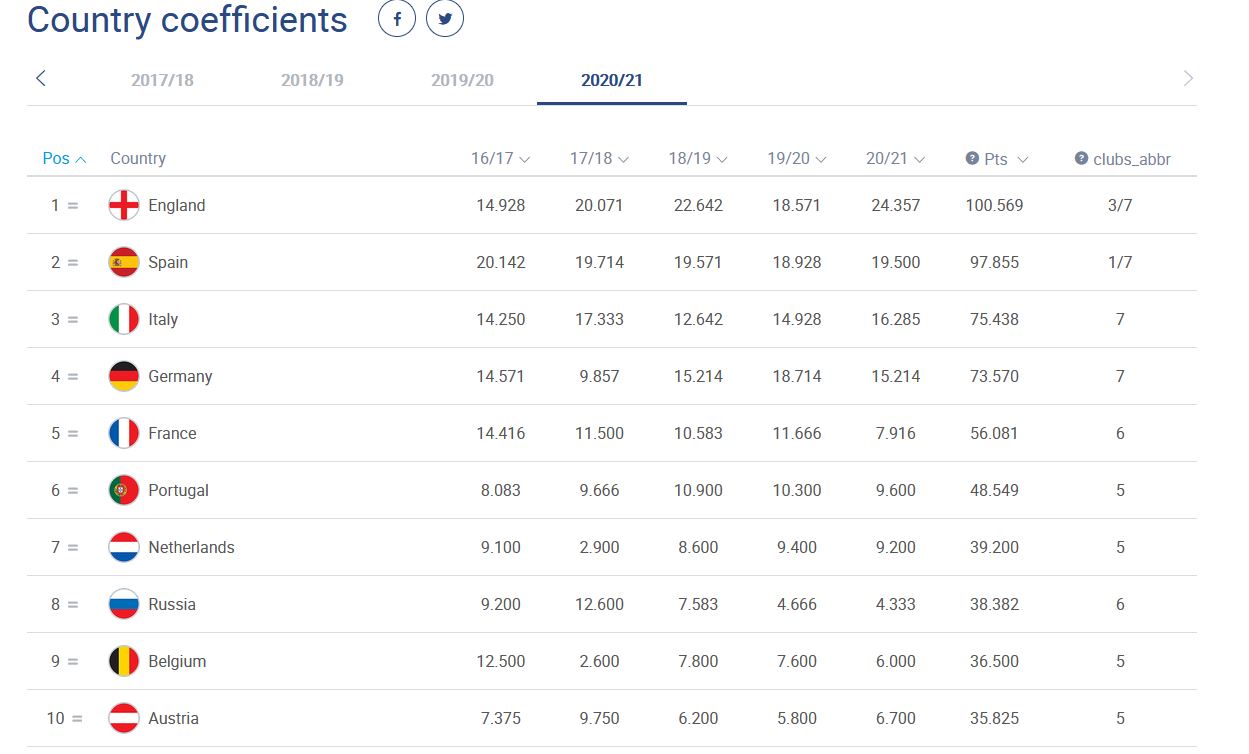
Task: Click Belgium's 16/17 value 12.500
Action: point(500,661)
